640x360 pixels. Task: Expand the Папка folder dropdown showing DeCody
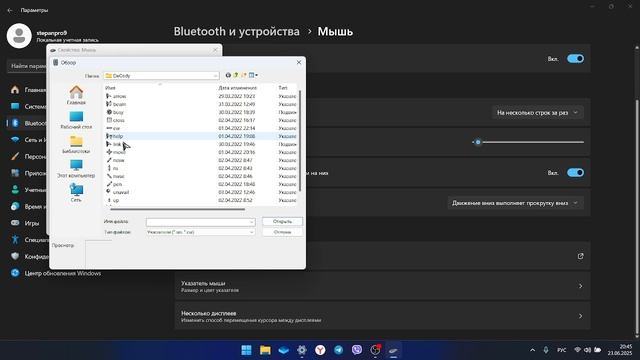pyautogui.click(x=162, y=76)
